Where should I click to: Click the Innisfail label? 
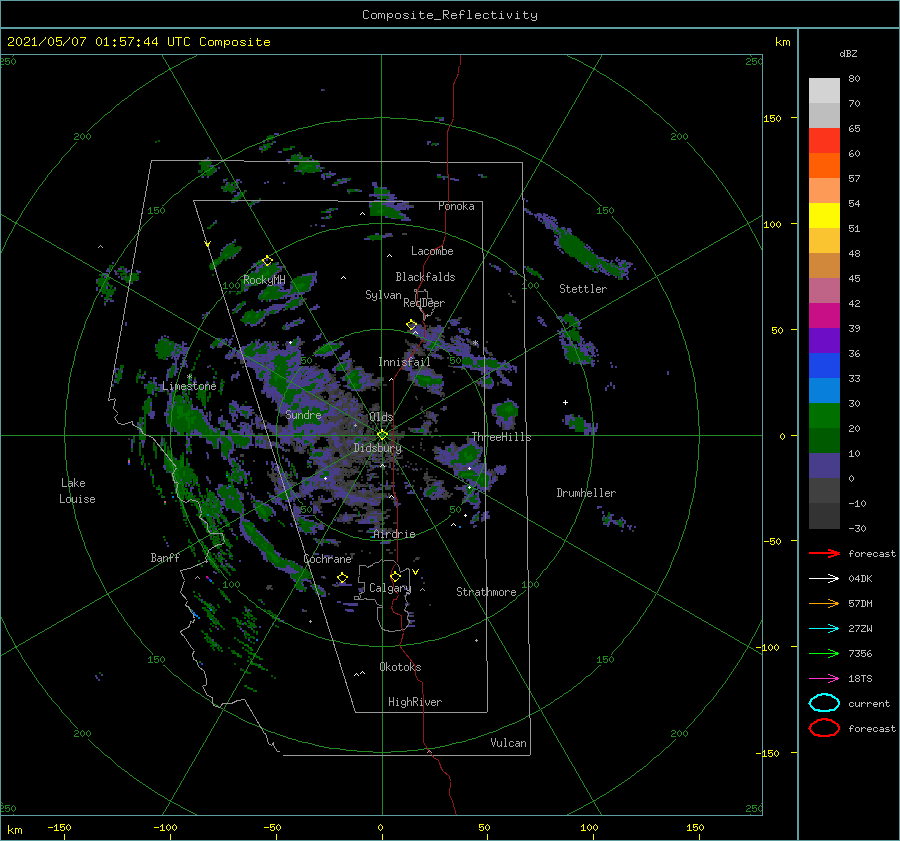click(x=404, y=362)
